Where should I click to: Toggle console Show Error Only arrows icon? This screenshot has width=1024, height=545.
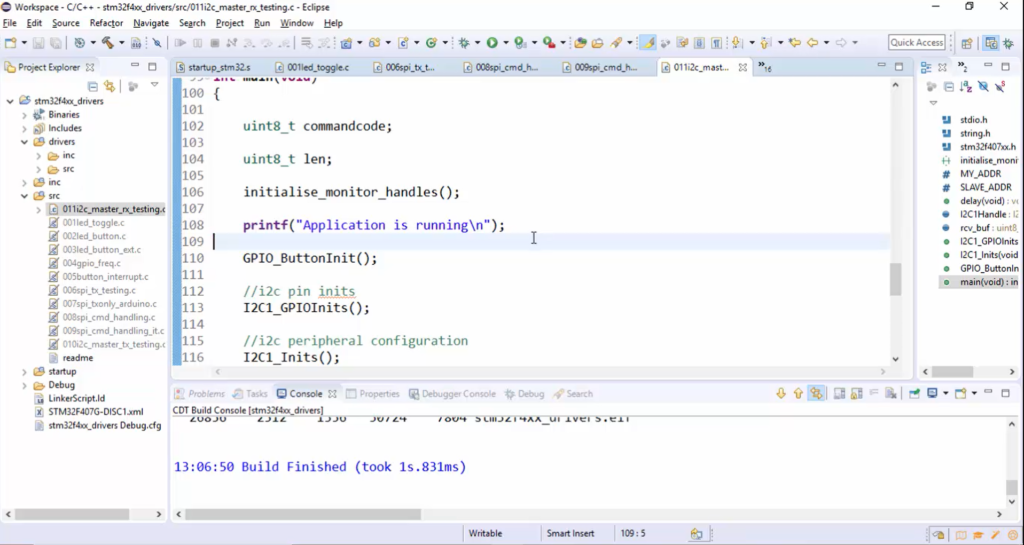click(x=816, y=393)
